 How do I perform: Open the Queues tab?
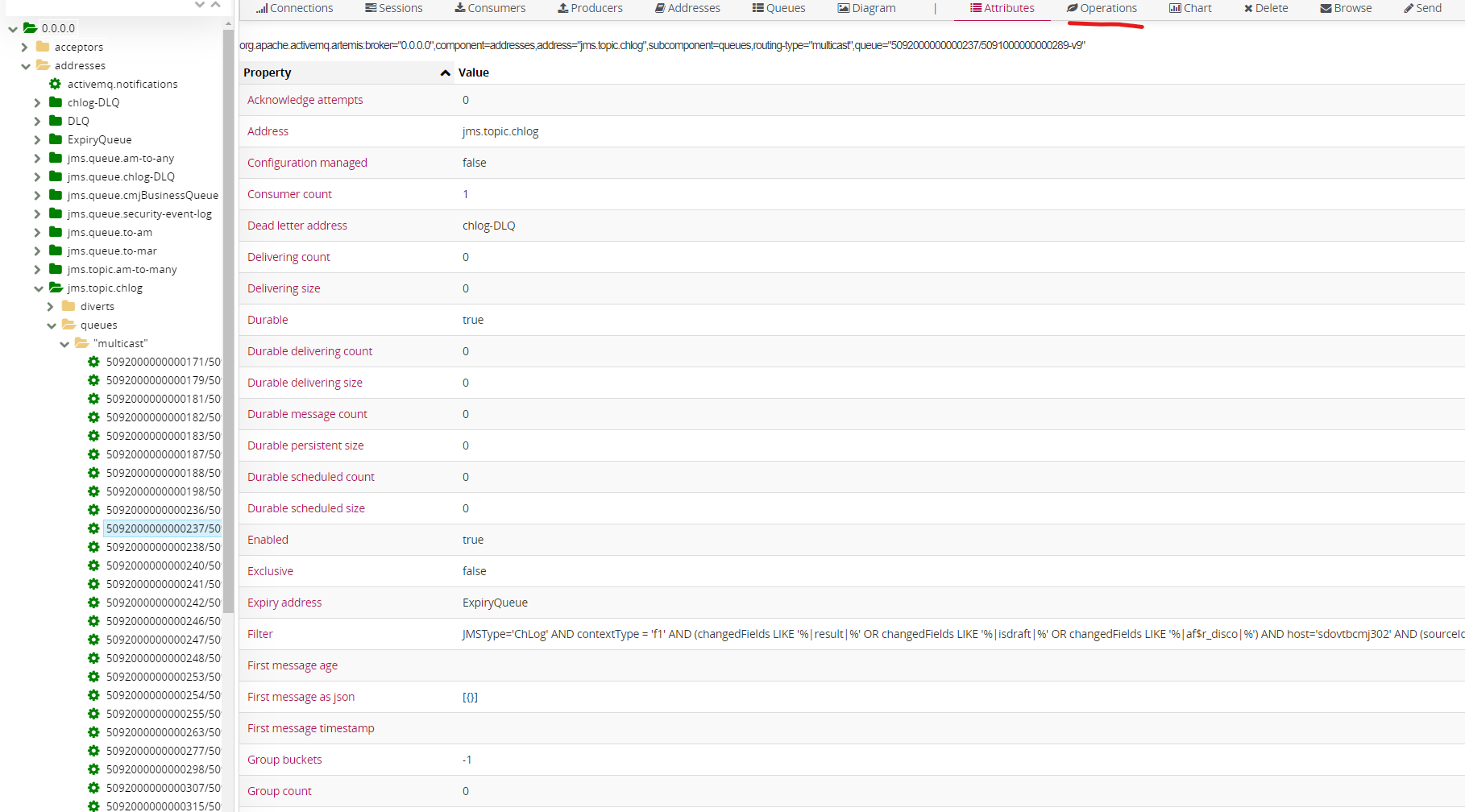click(778, 8)
